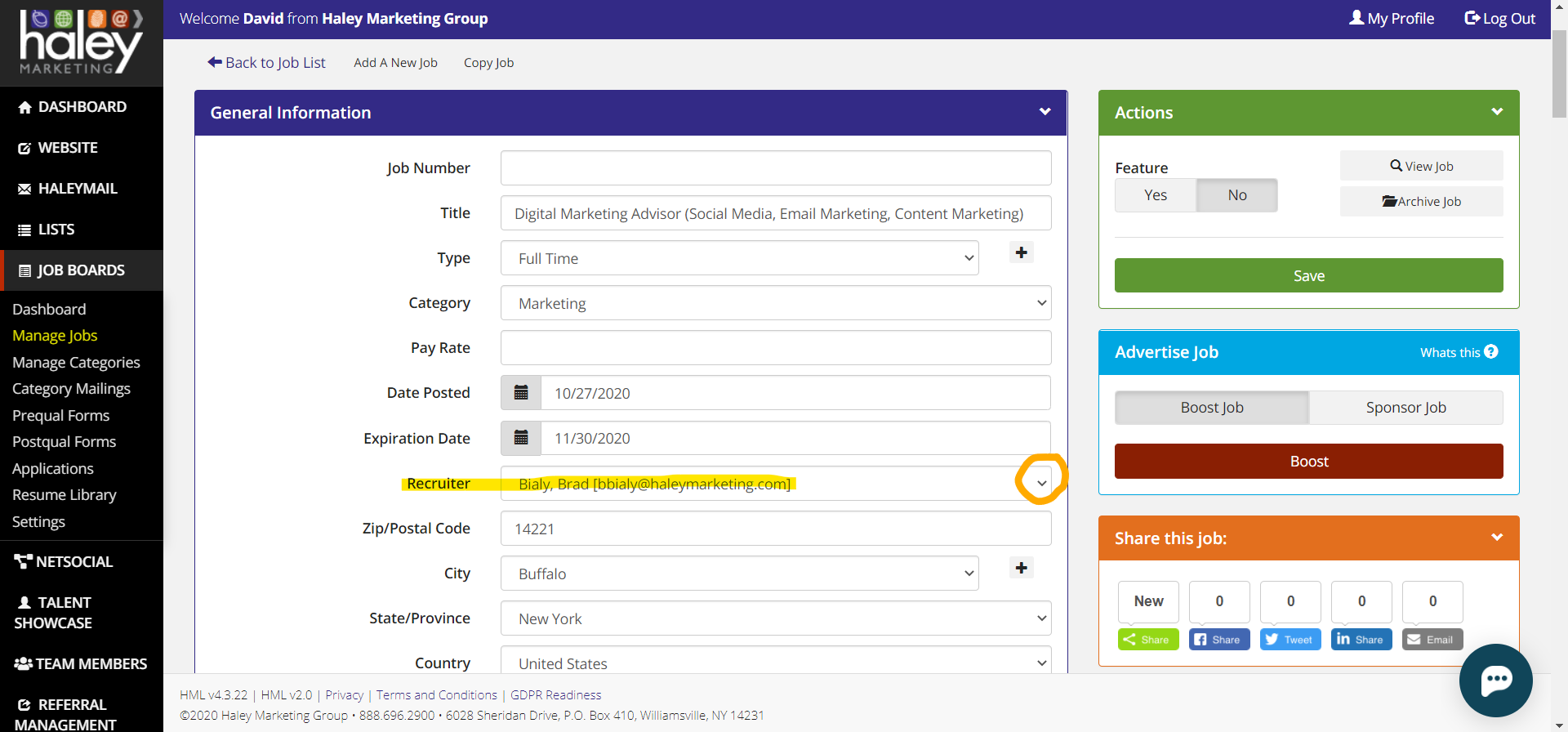Open the Category dropdown showing Marketing
The image size is (1568, 732).
(x=776, y=303)
